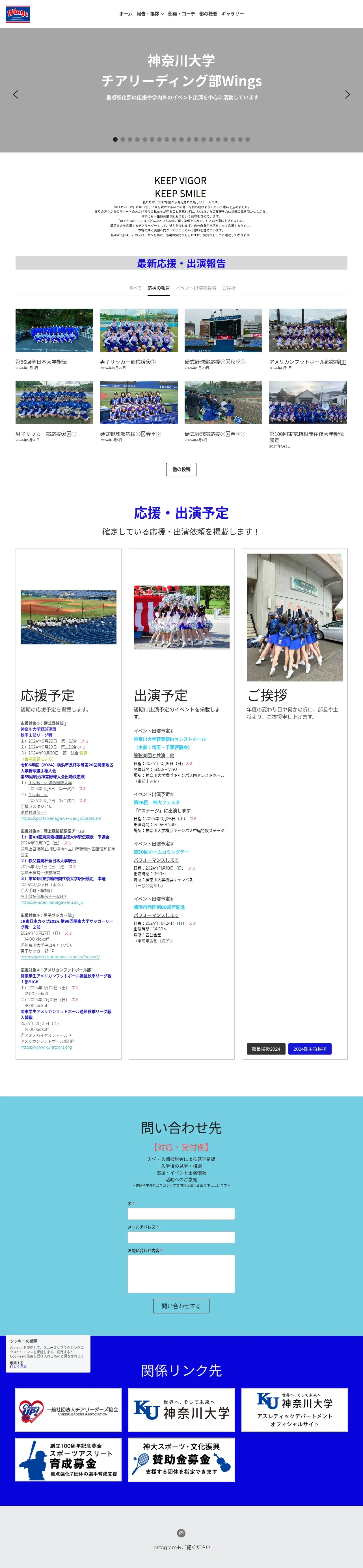Image resolution: width=363 pixels, height=1568 pixels.
Task: Advance to the next hero slide
Action: [347, 94]
